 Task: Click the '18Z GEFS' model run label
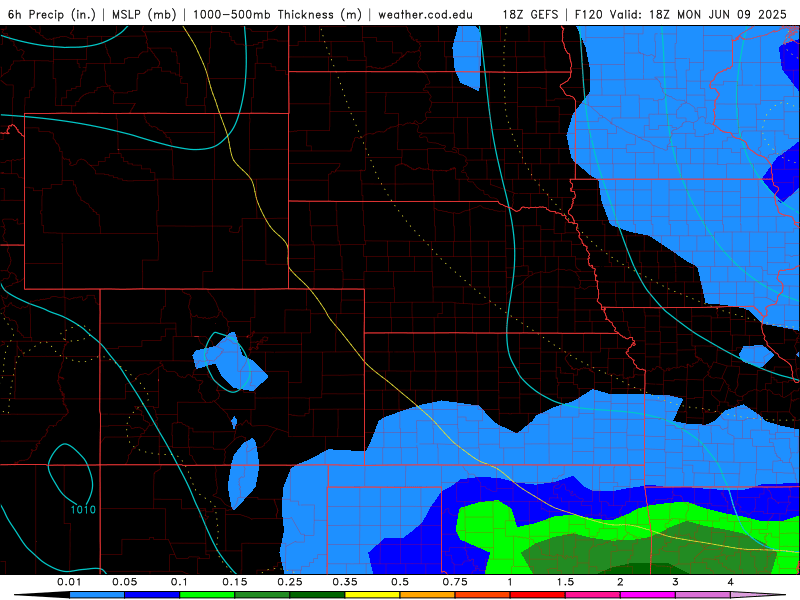coord(530,14)
